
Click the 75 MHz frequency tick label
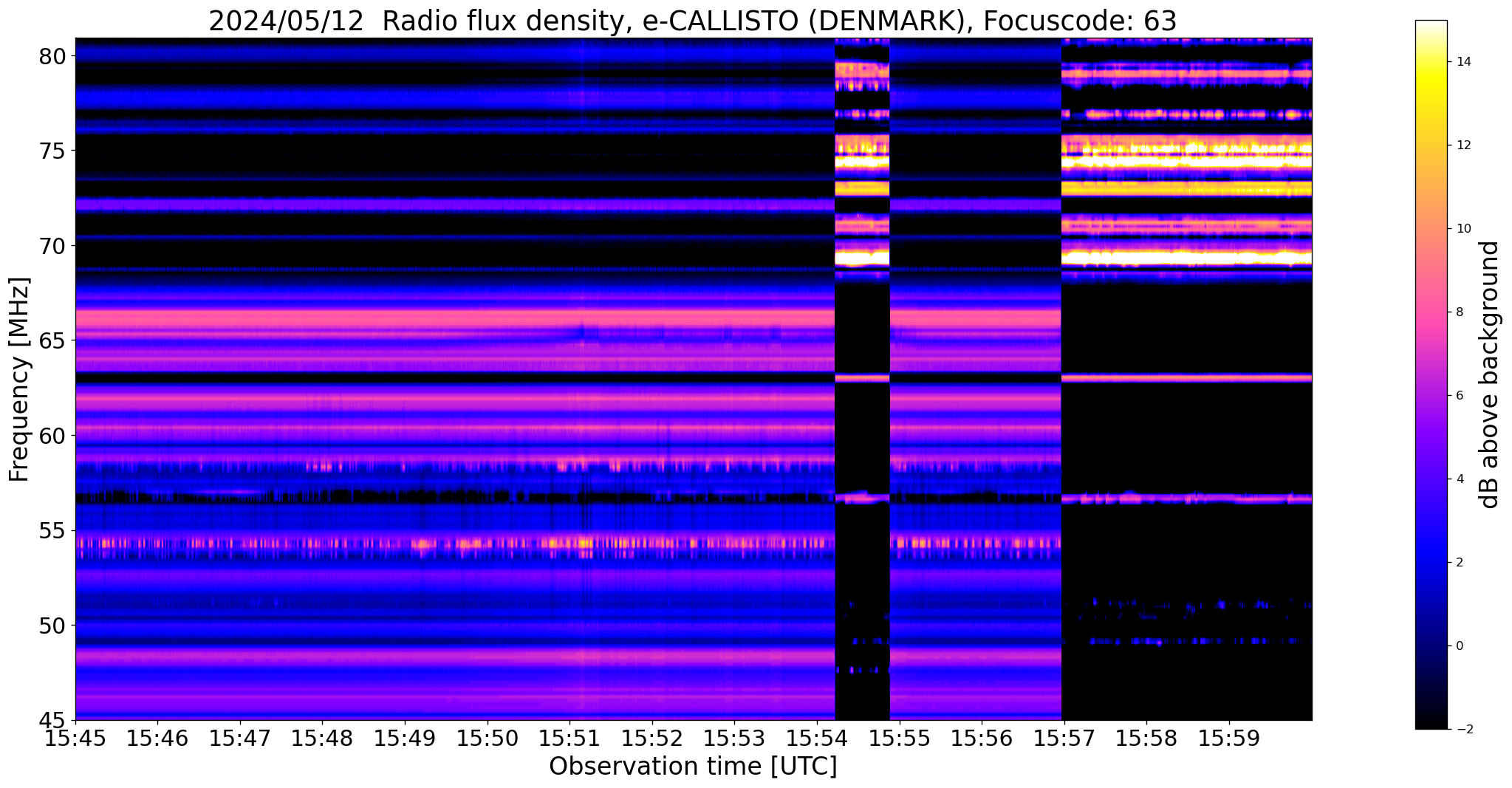coord(52,151)
